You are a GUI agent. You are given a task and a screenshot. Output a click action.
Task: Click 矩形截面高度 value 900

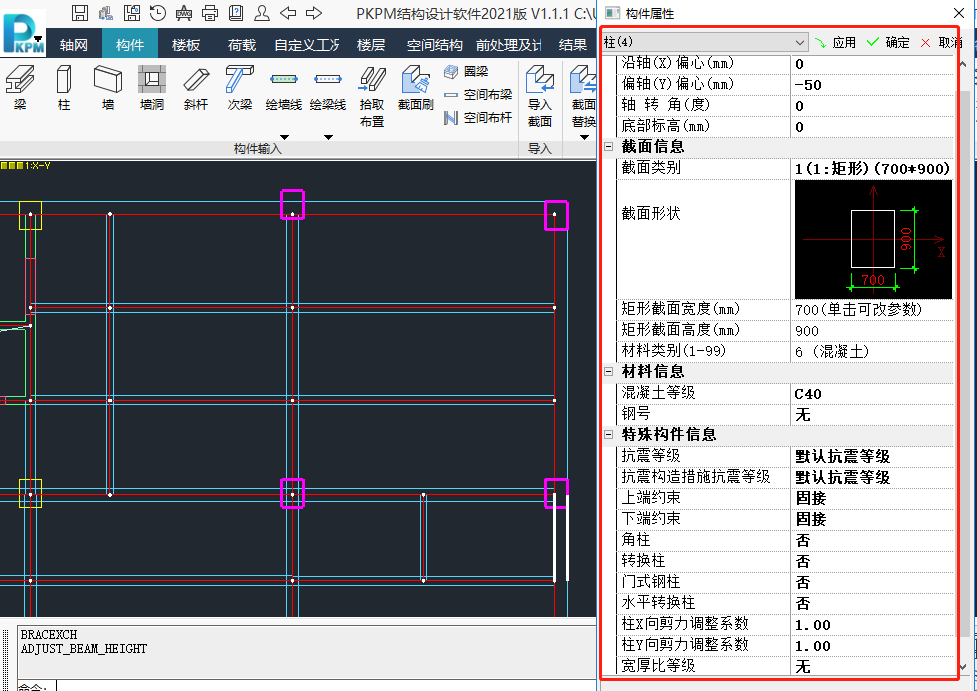[873, 331]
